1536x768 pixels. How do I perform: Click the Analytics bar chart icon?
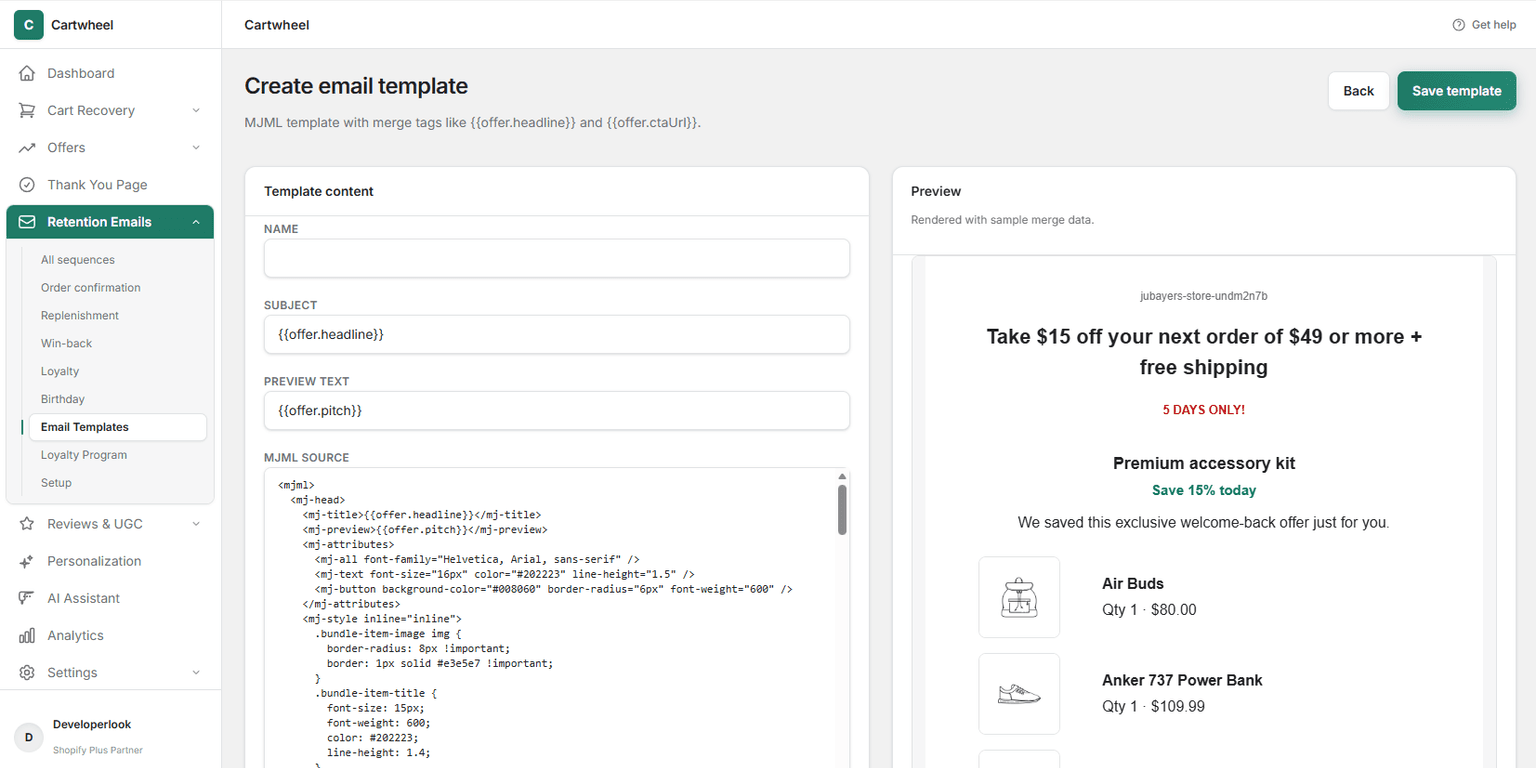27,636
